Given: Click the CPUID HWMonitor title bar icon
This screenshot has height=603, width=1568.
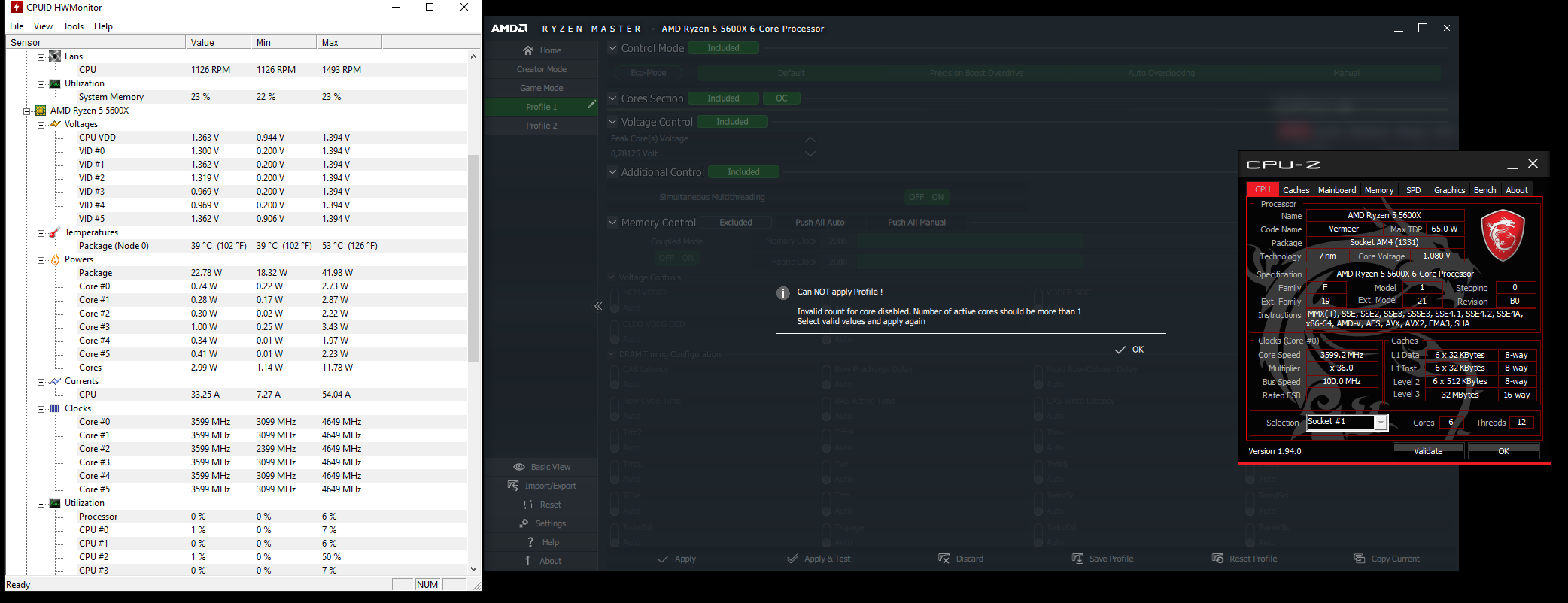Looking at the screenshot, I should [17, 7].
